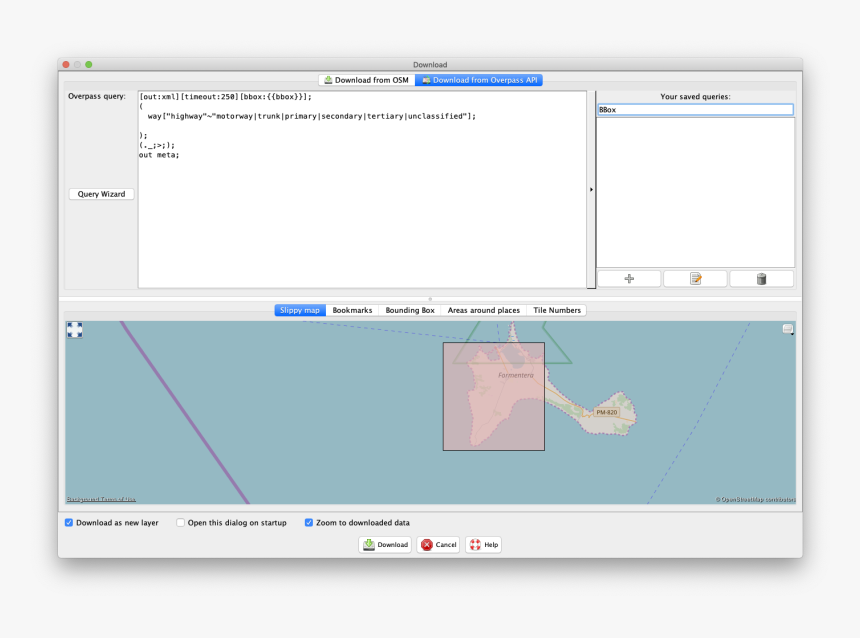This screenshot has width=860, height=638.
Task: Click the saved queries BBox search field
Action: (695, 110)
